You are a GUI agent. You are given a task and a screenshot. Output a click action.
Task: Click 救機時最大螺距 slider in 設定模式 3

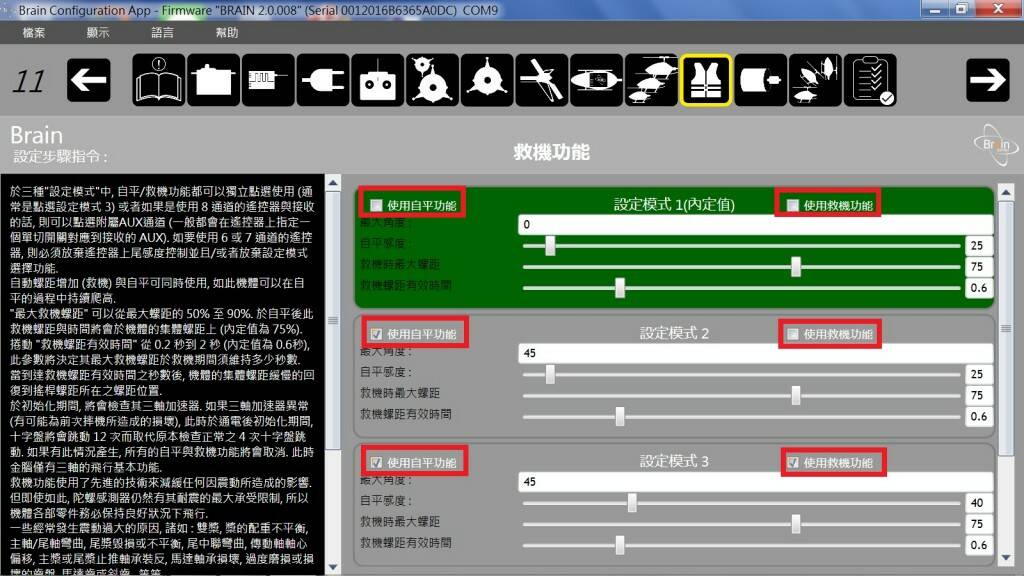(741, 524)
